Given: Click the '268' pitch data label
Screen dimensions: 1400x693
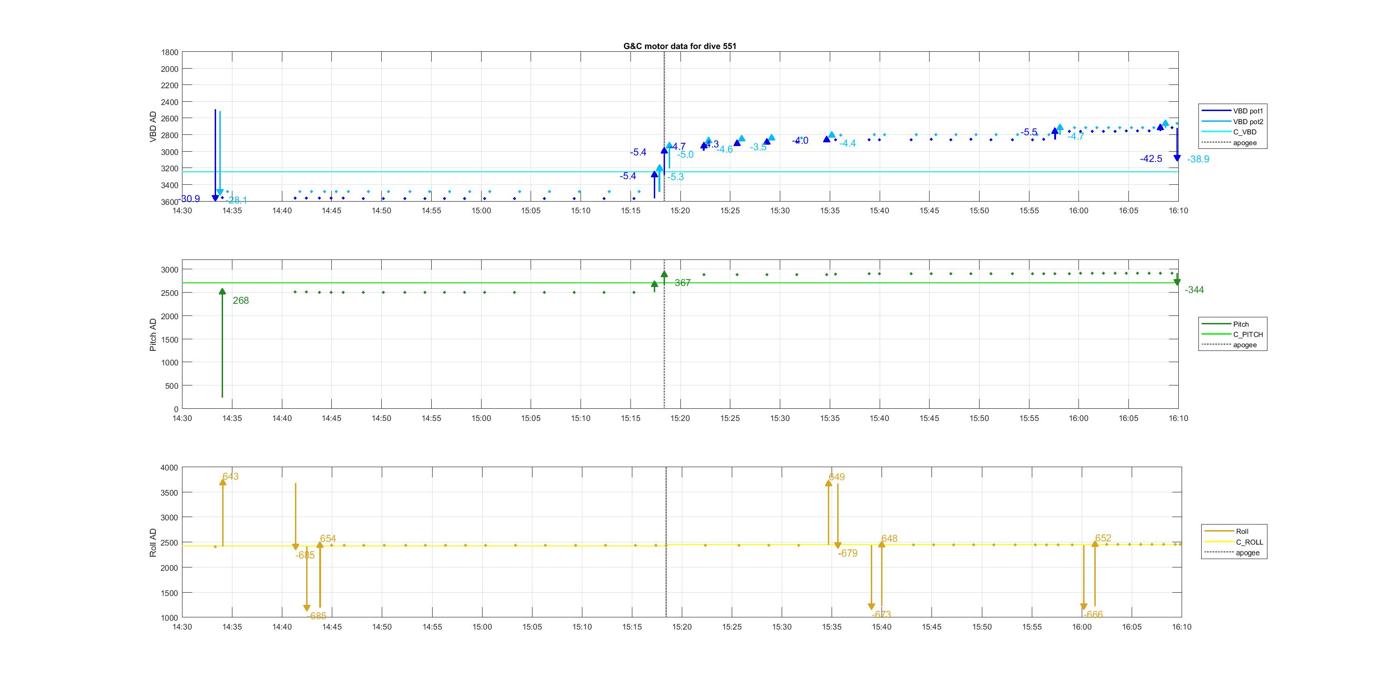Looking at the screenshot, I should (x=241, y=300).
